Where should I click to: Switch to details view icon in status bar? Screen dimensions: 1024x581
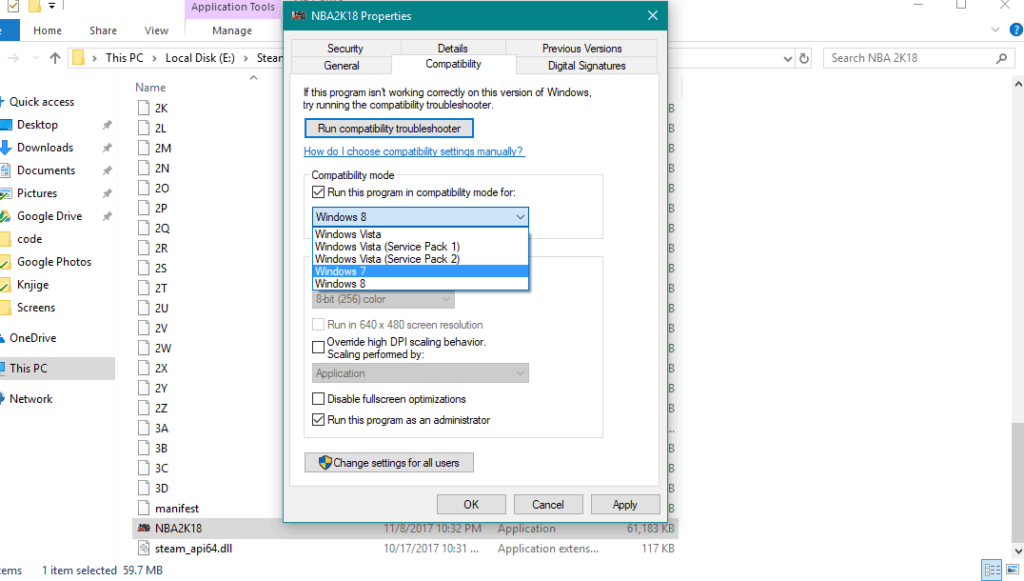pyautogui.click(x=991, y=570)
